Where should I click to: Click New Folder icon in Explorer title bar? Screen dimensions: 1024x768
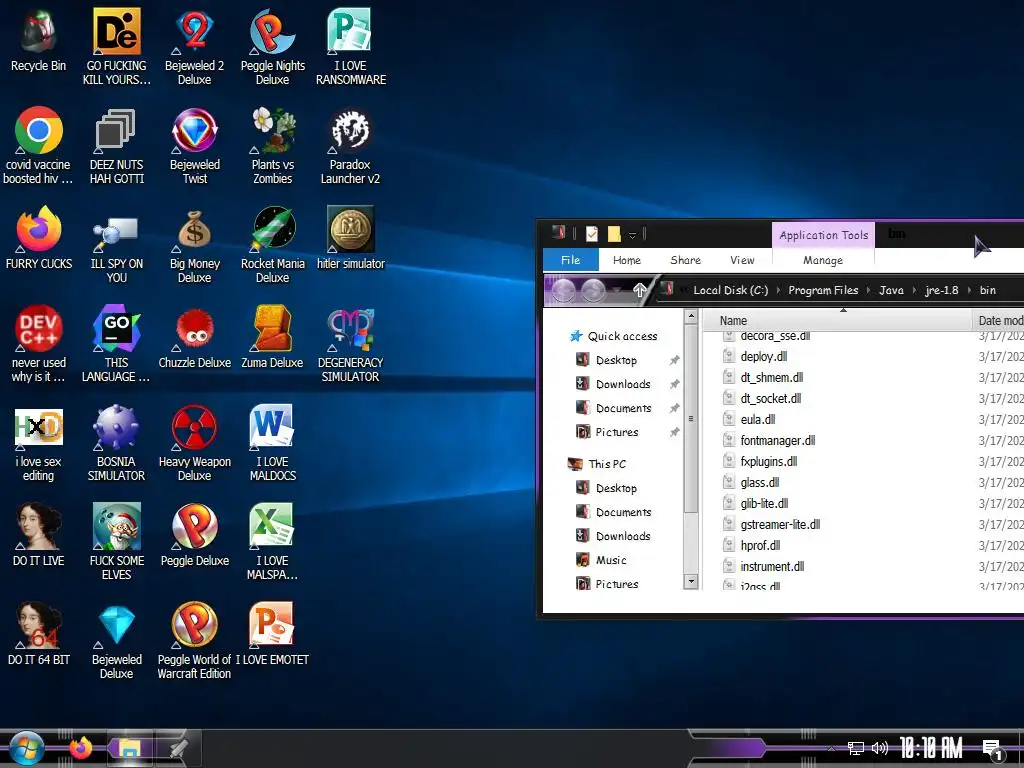614,234
